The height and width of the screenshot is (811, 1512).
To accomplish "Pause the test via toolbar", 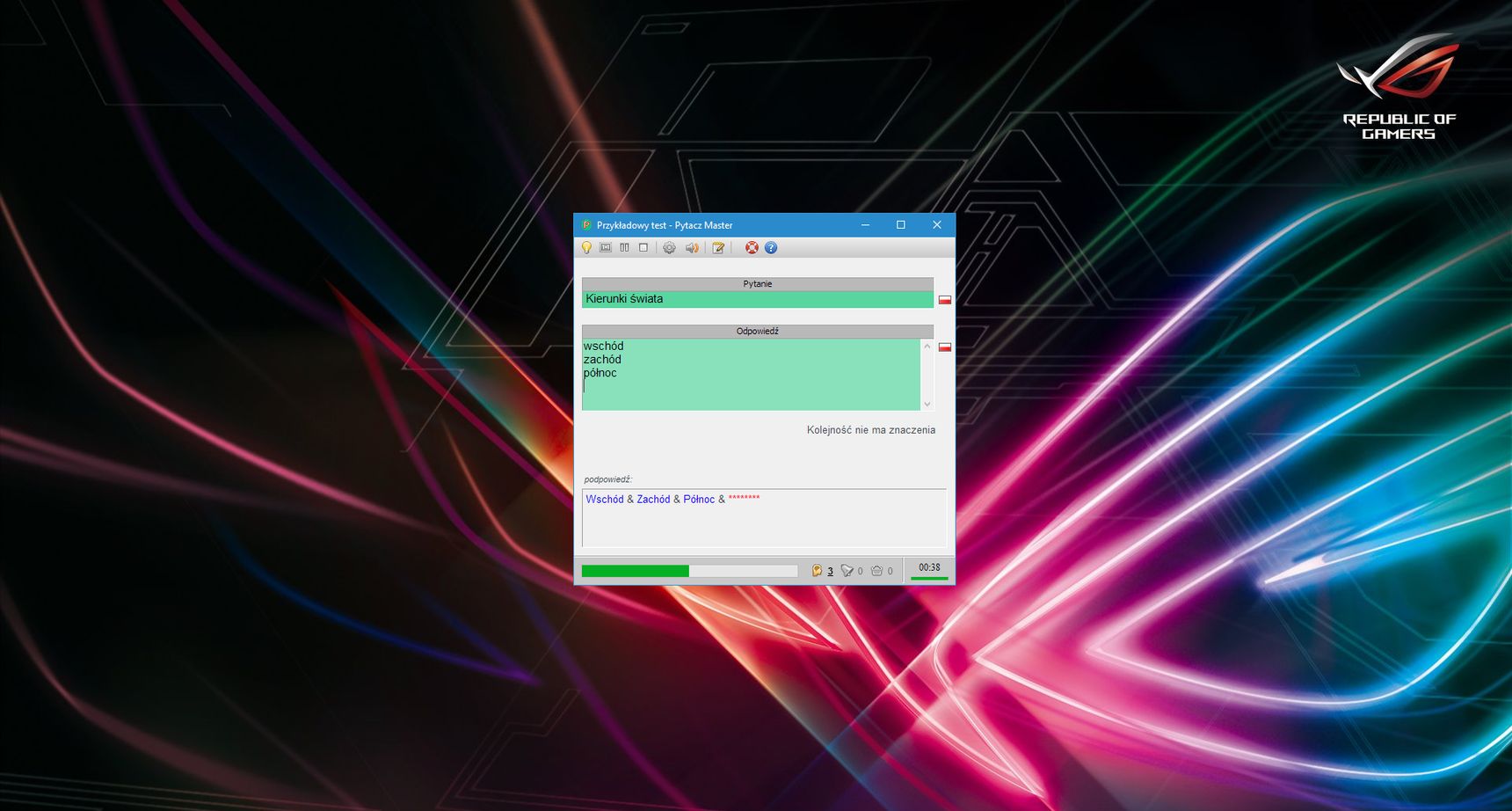I will tap(624, 248).
